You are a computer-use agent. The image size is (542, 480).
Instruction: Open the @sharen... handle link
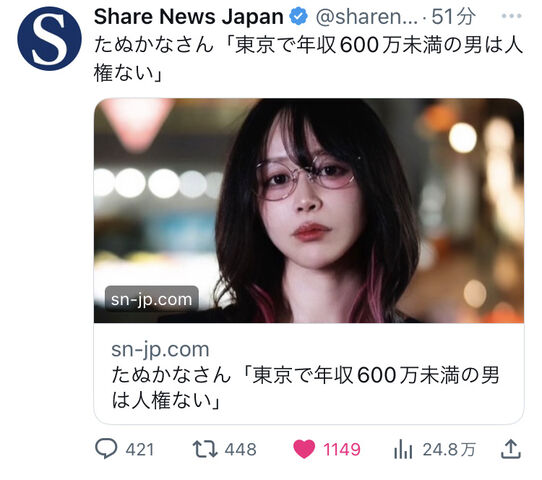[x=367, y=17]
